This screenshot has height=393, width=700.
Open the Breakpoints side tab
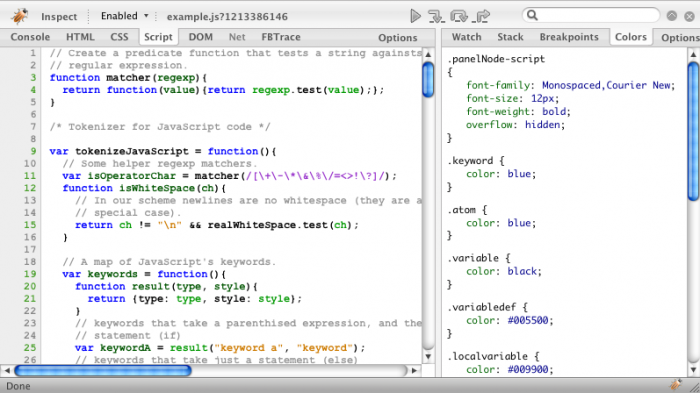[x=569, y=37]
